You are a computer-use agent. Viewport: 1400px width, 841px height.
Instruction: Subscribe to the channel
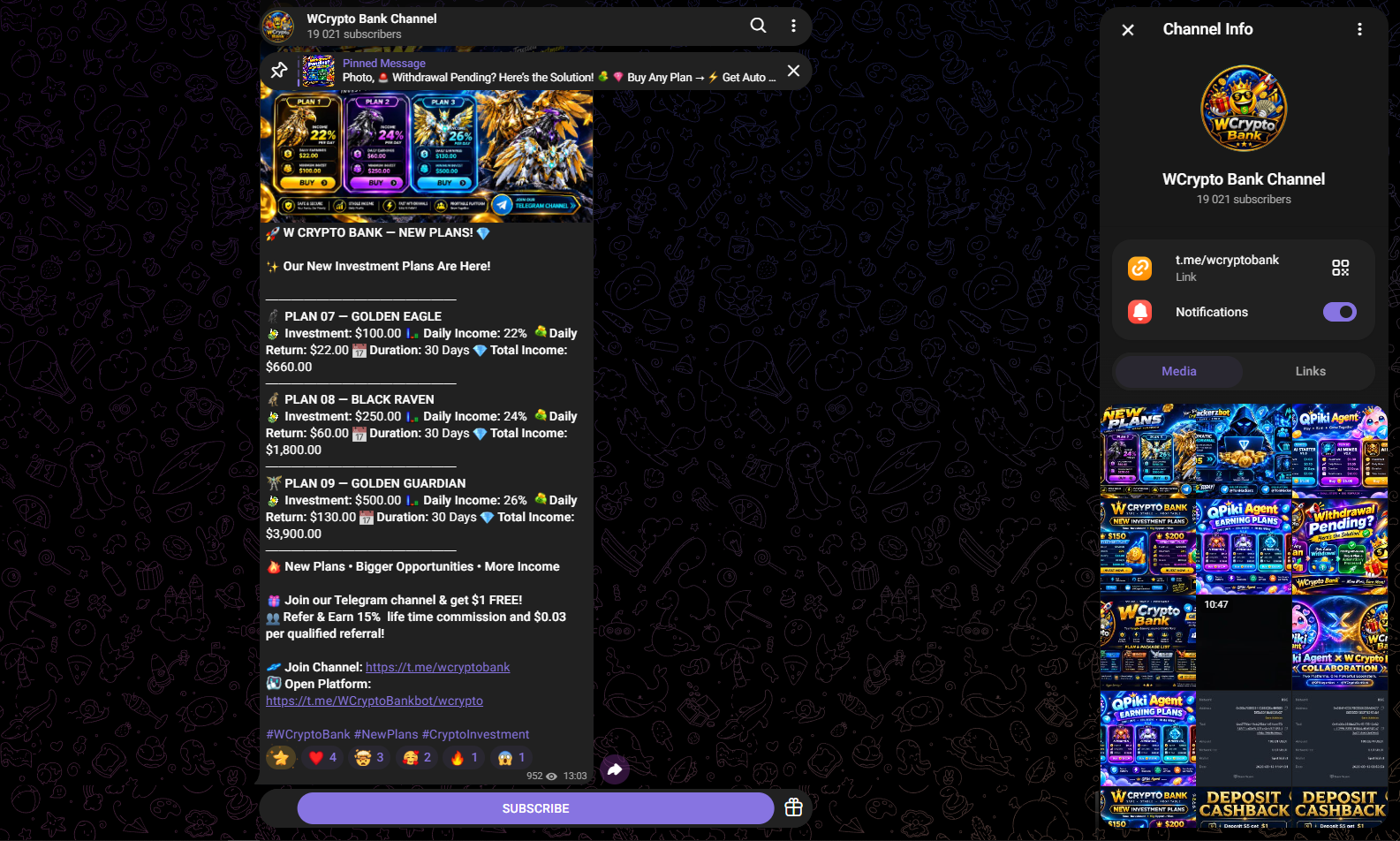(535, 808)
